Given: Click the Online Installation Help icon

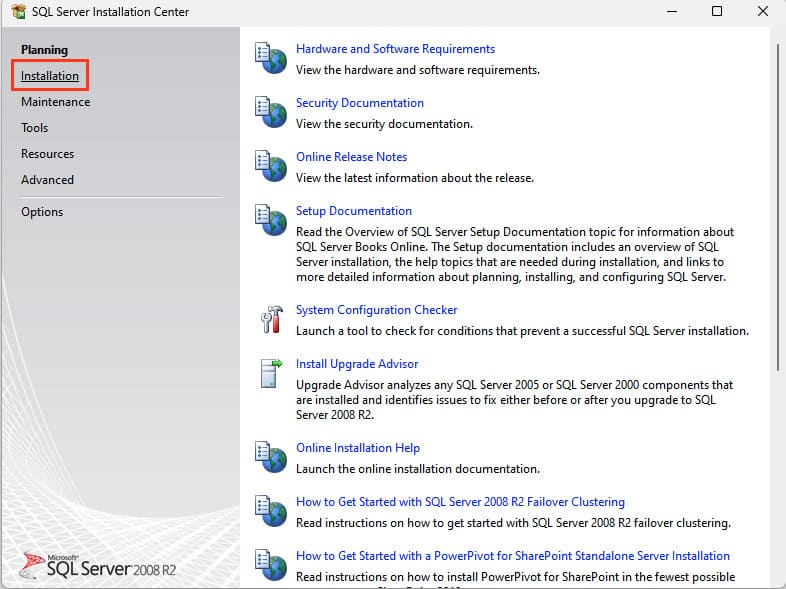Looking at the screenshot, I should [270, 458].
